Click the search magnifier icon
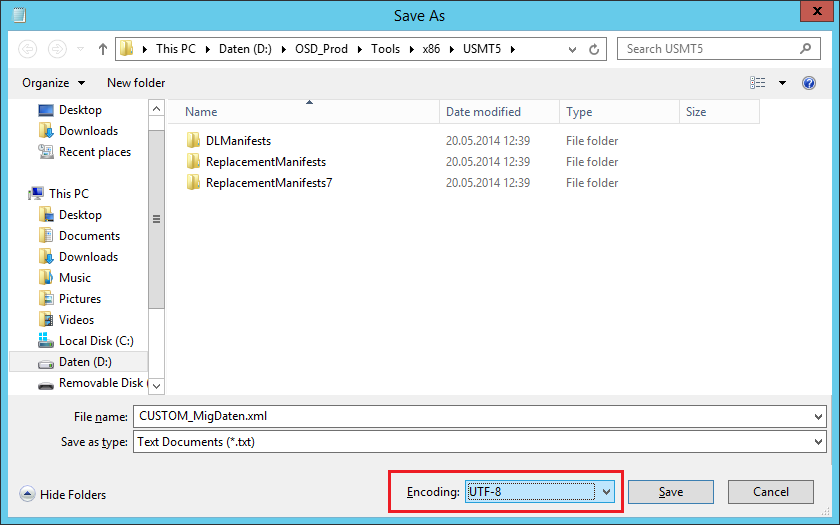This screenshot has height=525, width=840. point(805,48)
